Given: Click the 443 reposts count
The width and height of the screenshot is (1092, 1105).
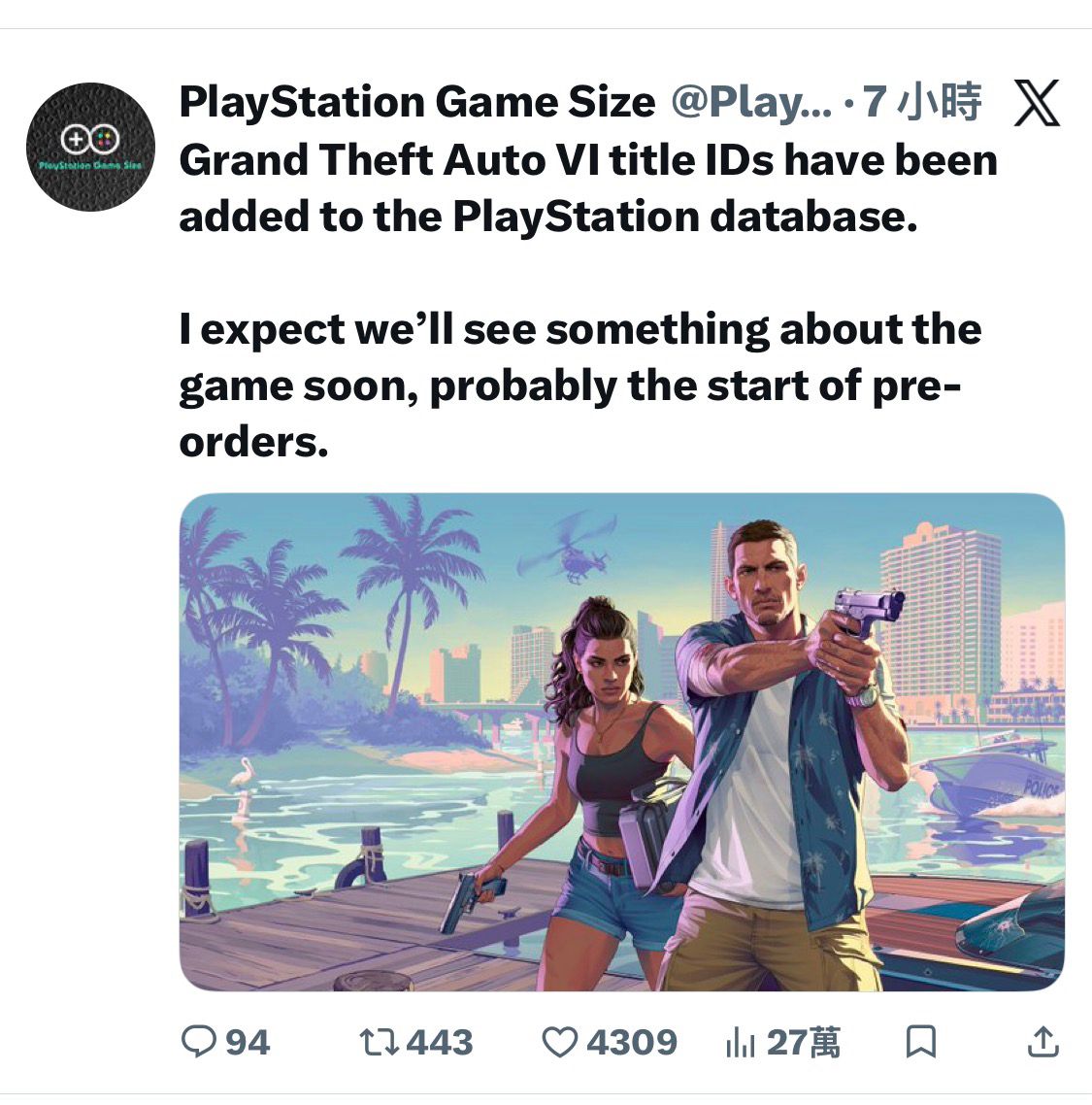Looking at the screenshot, I should 439,1042.
